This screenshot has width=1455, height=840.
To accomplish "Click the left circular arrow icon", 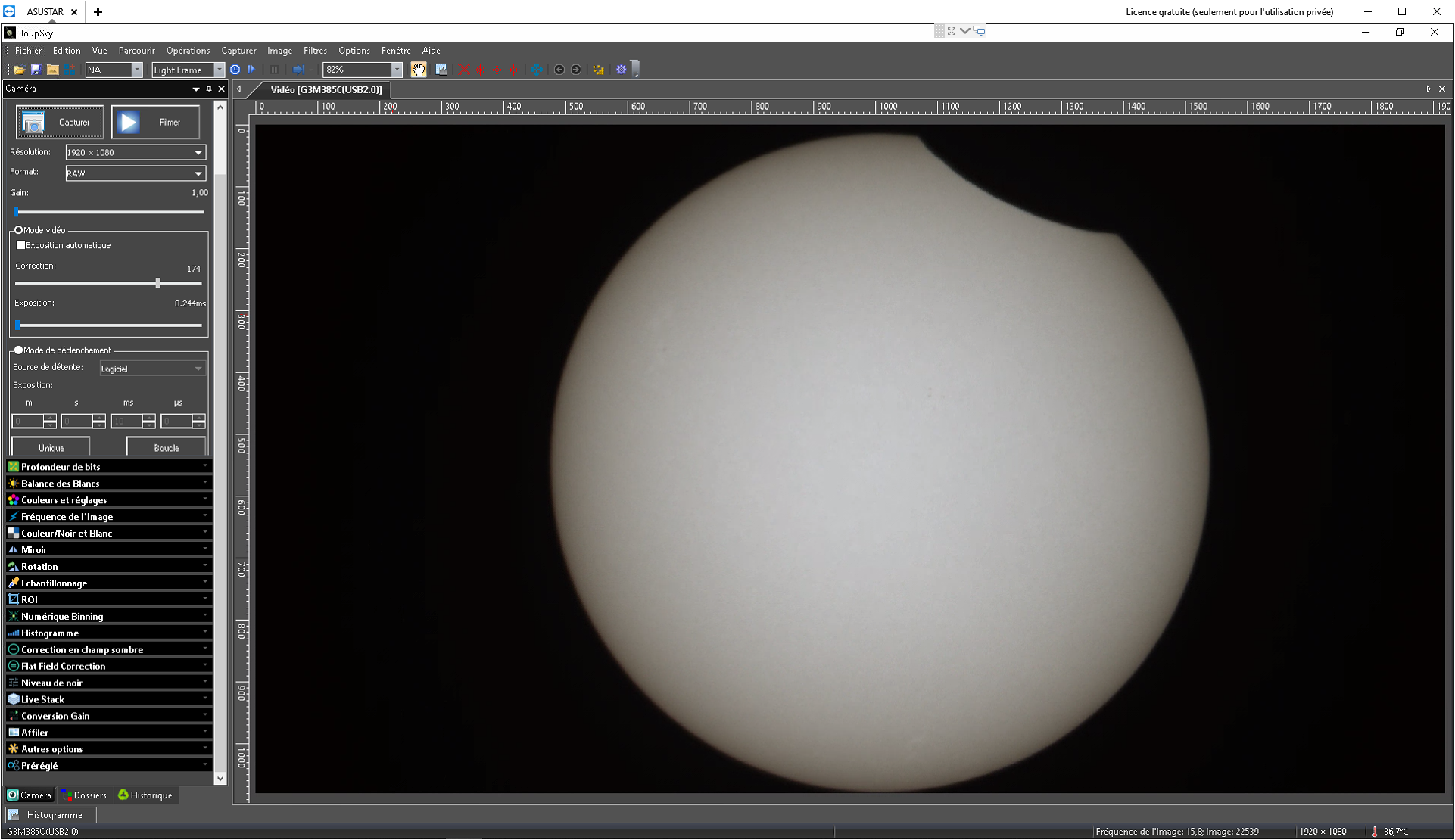I will tap(559, 70).
